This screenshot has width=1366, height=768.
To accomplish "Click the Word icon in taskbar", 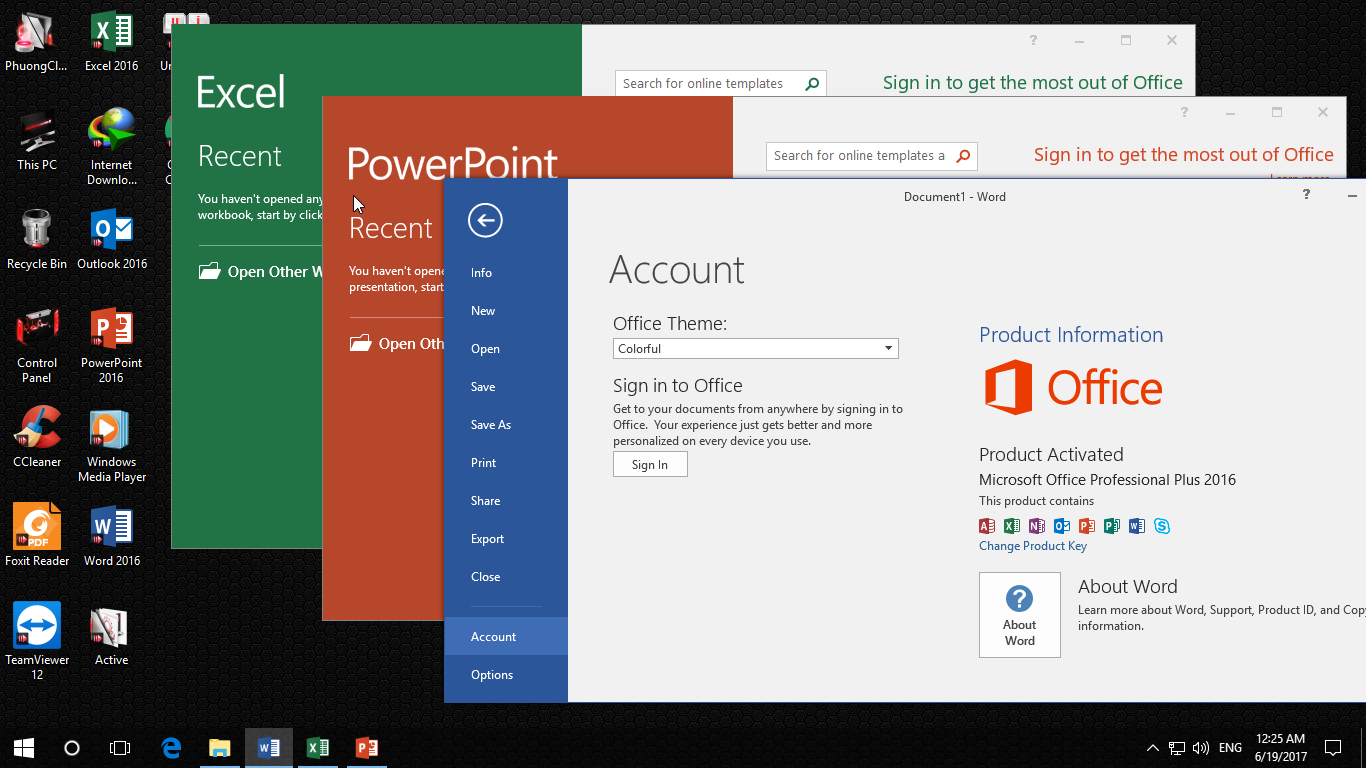I will [x=268, y=747].
